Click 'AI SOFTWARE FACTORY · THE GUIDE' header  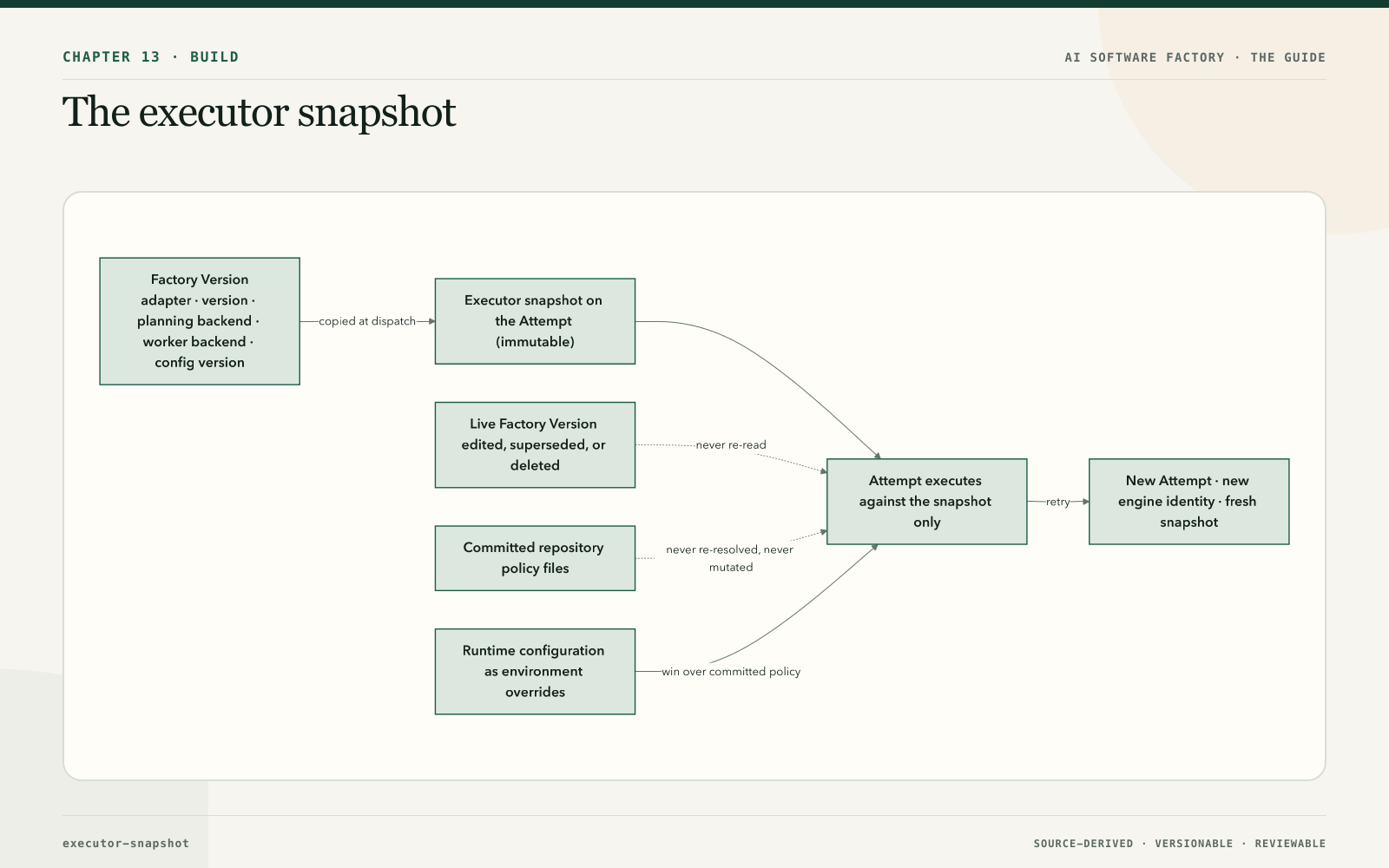(1195, 57)
